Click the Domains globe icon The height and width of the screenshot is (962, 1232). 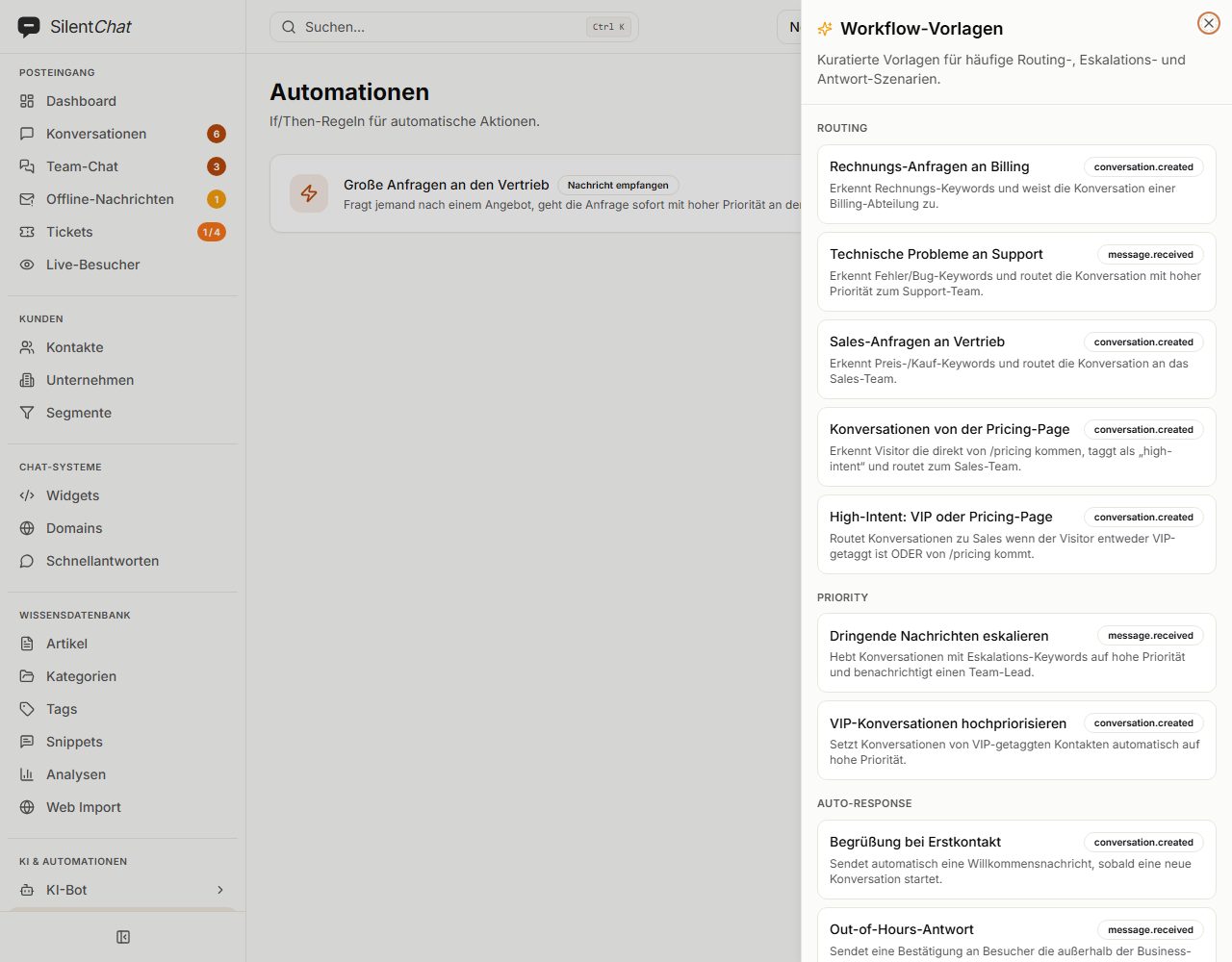click(x=27, y=528)
